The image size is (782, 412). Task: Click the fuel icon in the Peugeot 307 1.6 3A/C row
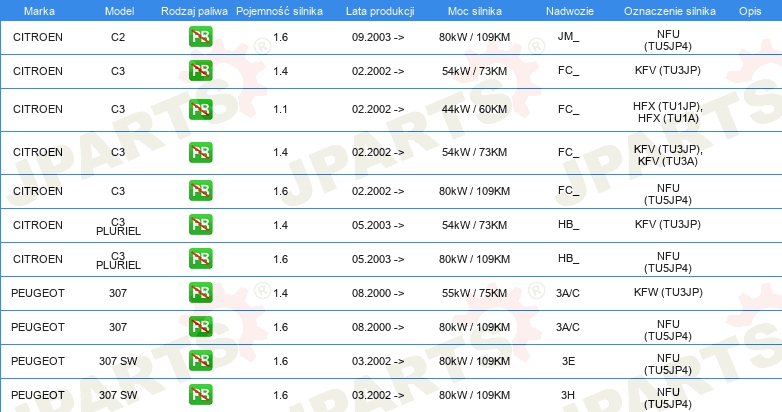coord(200,327)
